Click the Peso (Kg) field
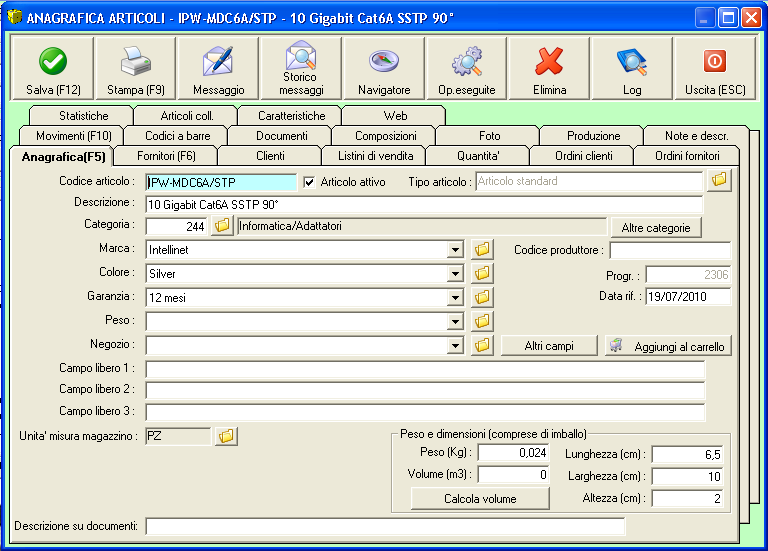This screenshot has height=551, width=768. pyautogui.click(x=513, y=453)
